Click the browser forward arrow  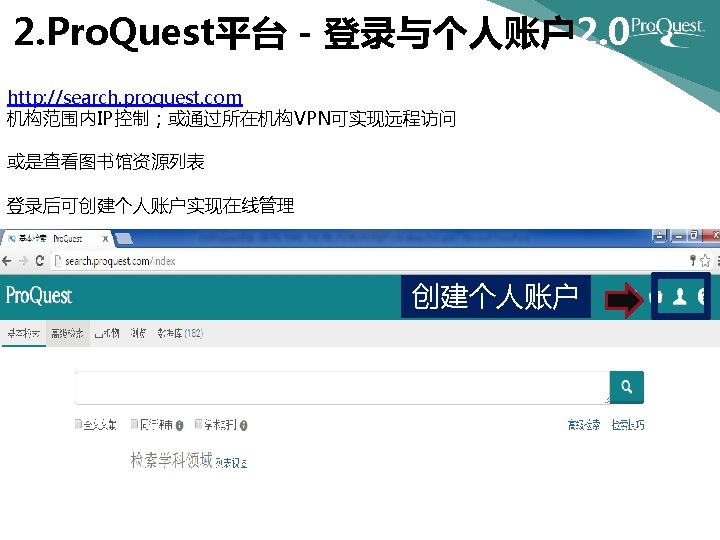pos(23,261)
